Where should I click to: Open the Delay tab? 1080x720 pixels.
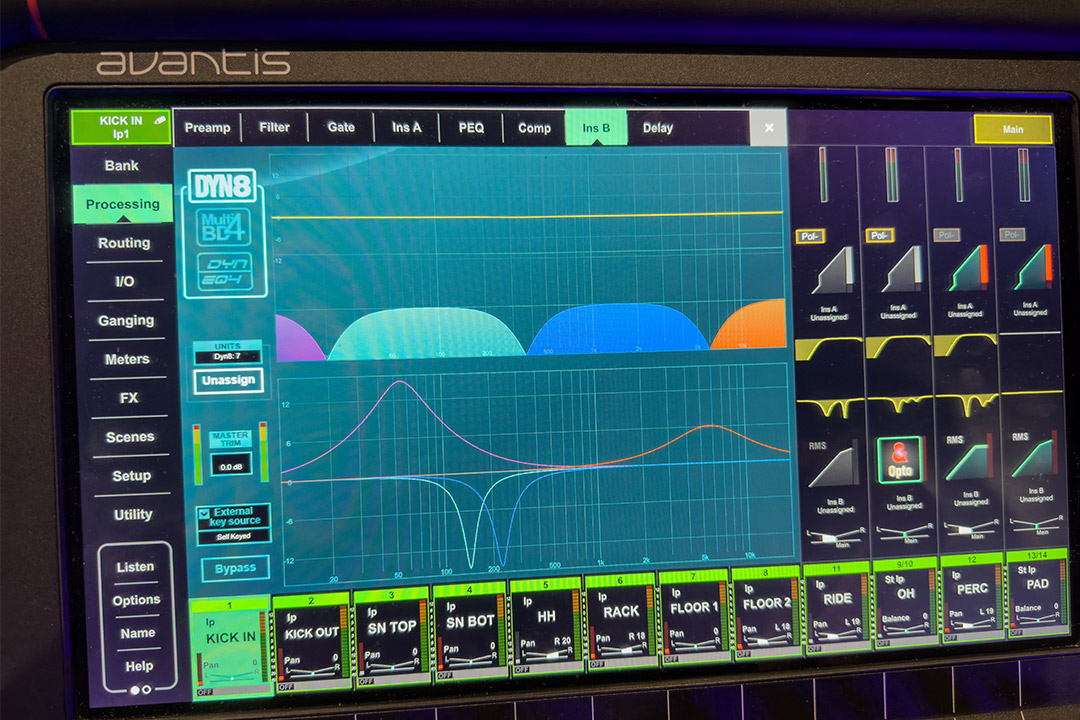(658, 127)
